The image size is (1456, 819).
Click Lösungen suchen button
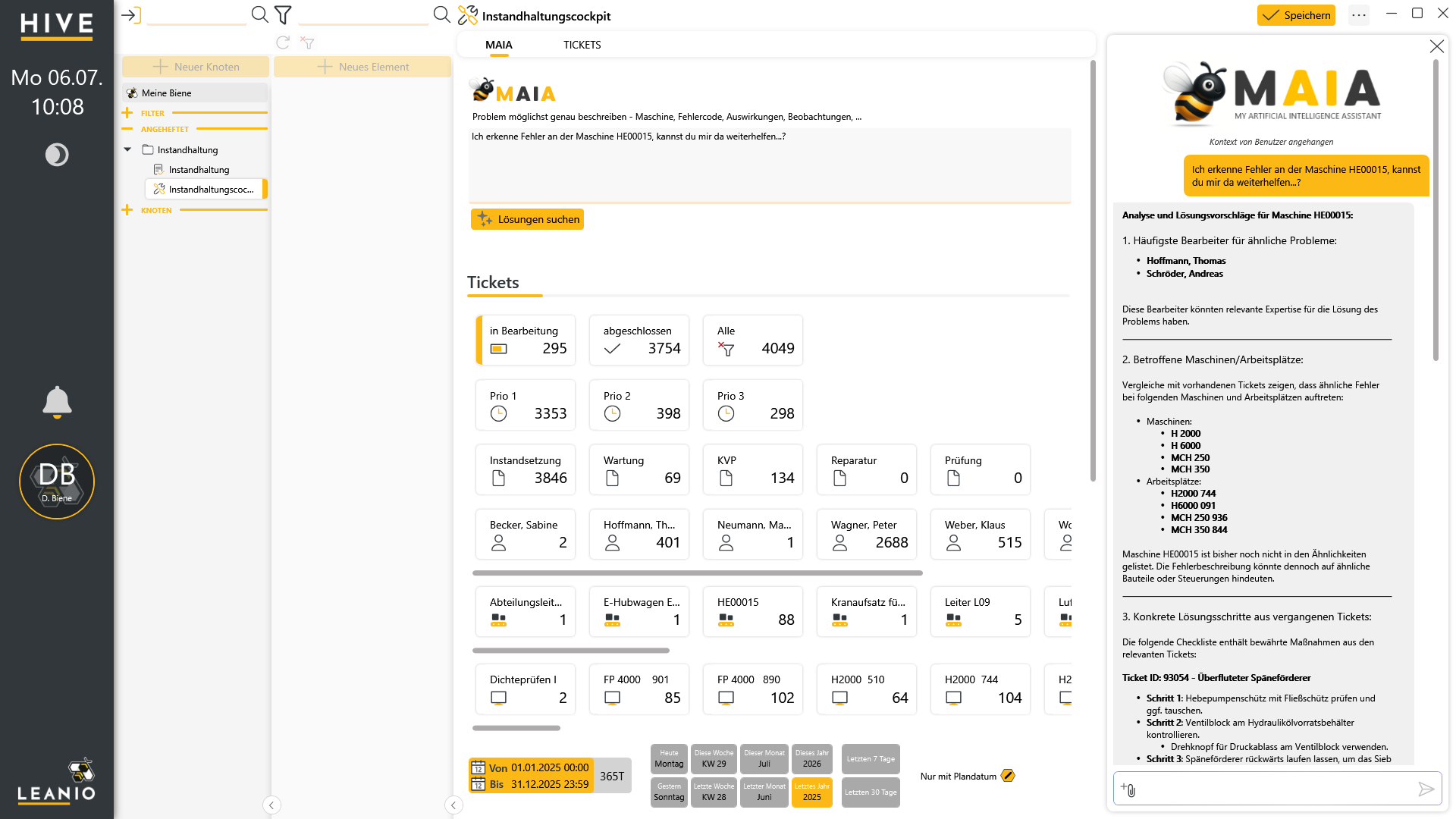point(527,219)
